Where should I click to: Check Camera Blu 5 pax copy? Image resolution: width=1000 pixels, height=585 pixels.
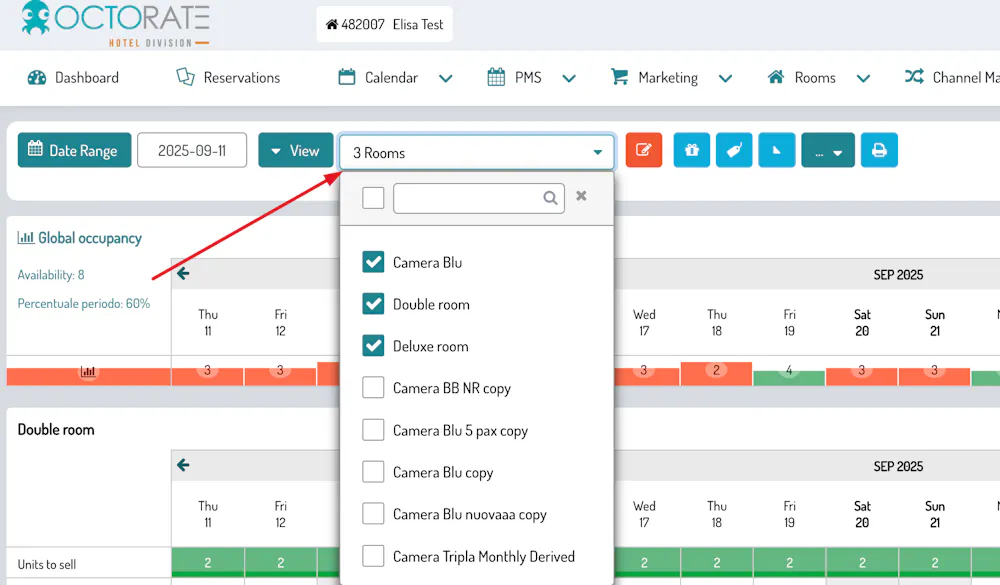373,430
